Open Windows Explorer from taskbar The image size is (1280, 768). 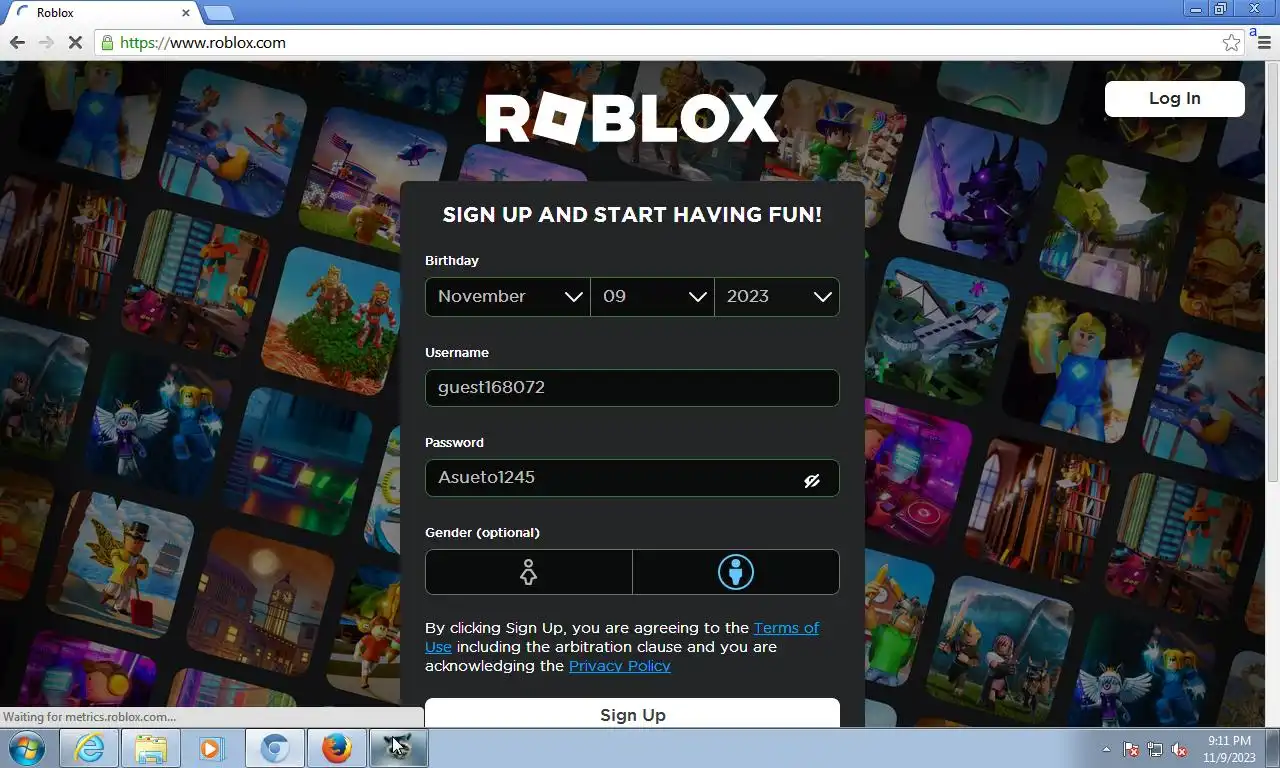[x=151, y=748]
